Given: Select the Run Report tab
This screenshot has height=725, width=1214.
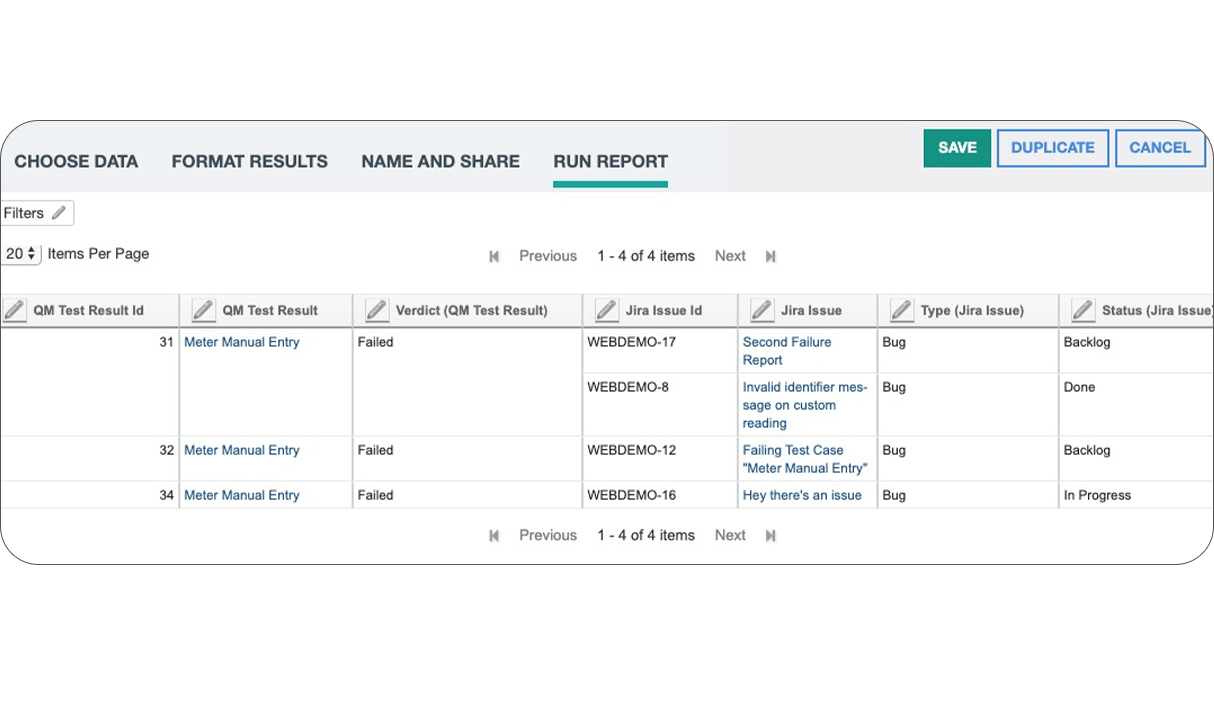Looking at the screenshot, I should pyautogui.click(x=610, y=161).
